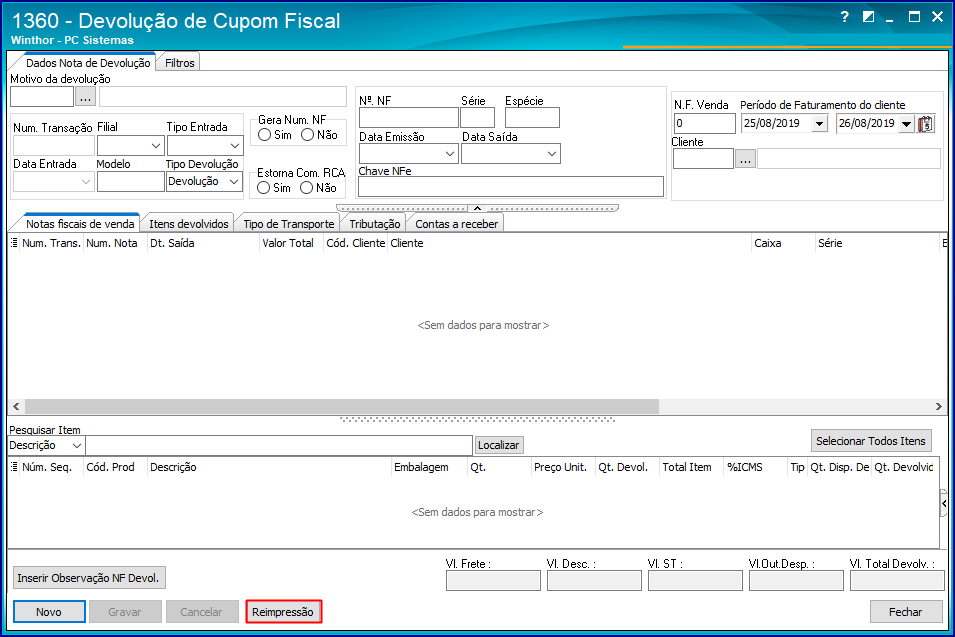
Task: Open the Pesquisar Item Descrição dropdown
Action: pyautogui.click(x=77, y=446)
